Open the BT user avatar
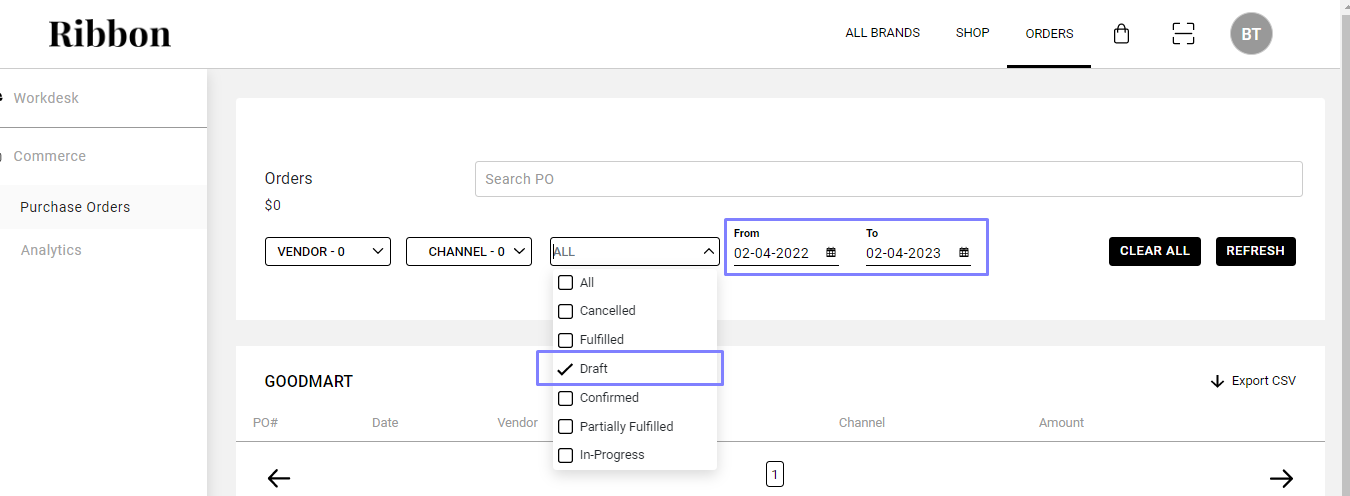 (x=1251, y=34)
